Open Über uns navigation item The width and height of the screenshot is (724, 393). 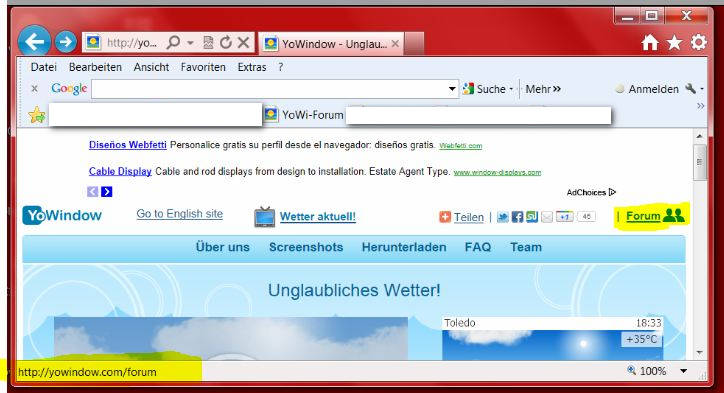point(223,247)
